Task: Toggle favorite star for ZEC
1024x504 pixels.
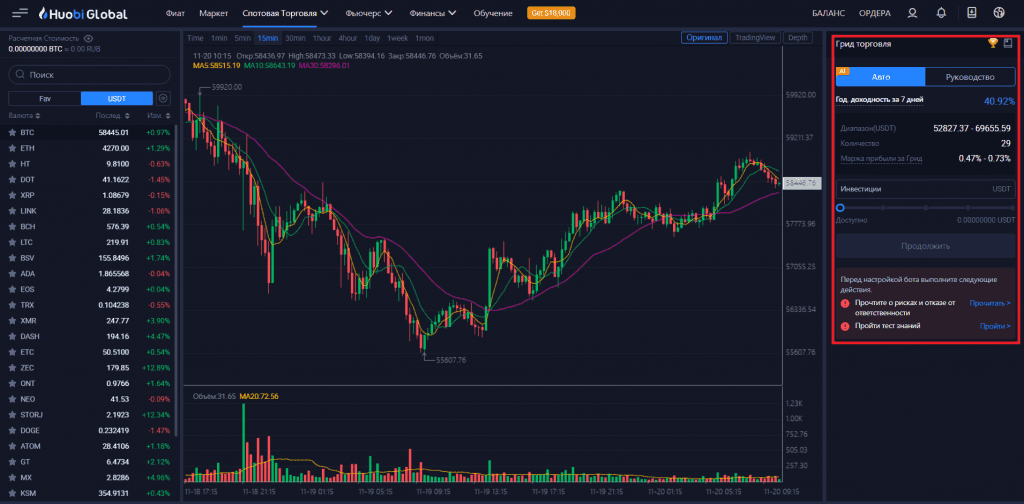Action: pos(12,368)
